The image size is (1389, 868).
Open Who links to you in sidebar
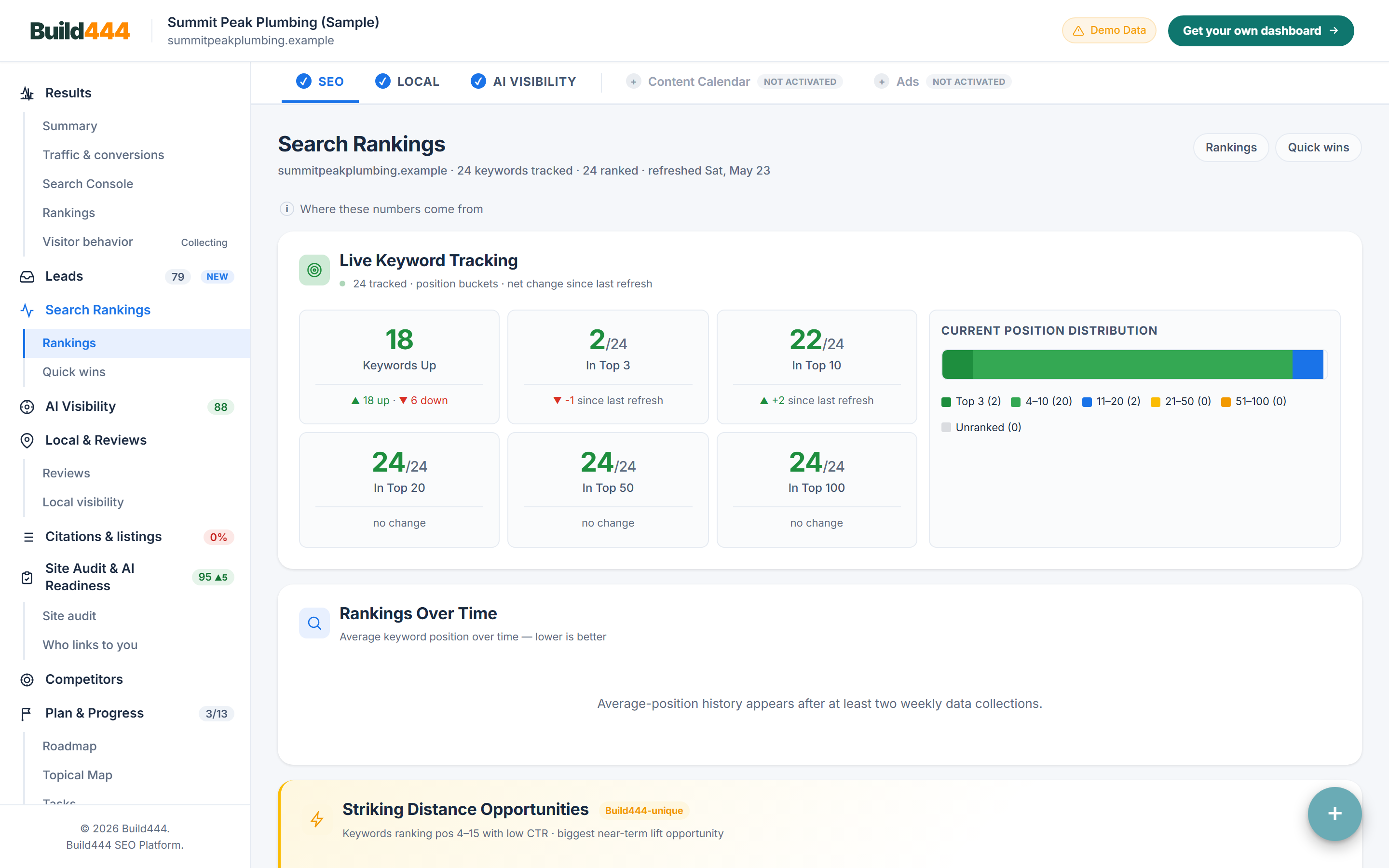pos(90,645)
